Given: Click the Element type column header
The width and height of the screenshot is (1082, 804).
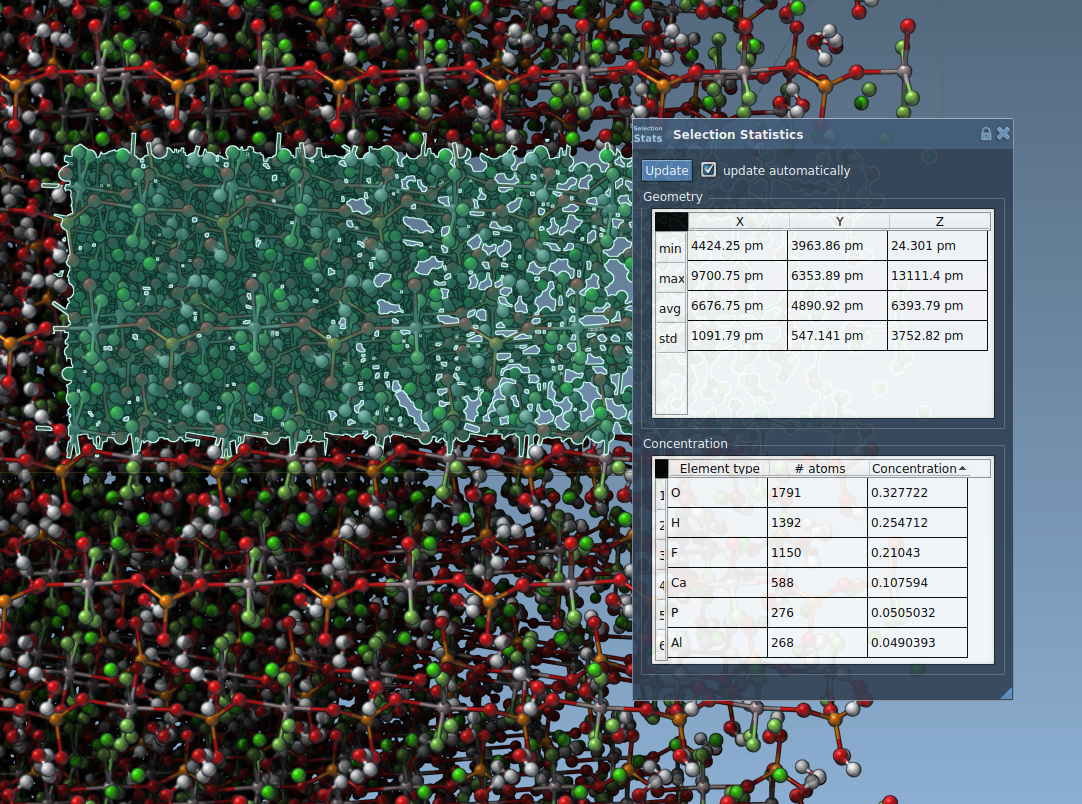Looking at the screenshot, I should coord(719,468).
